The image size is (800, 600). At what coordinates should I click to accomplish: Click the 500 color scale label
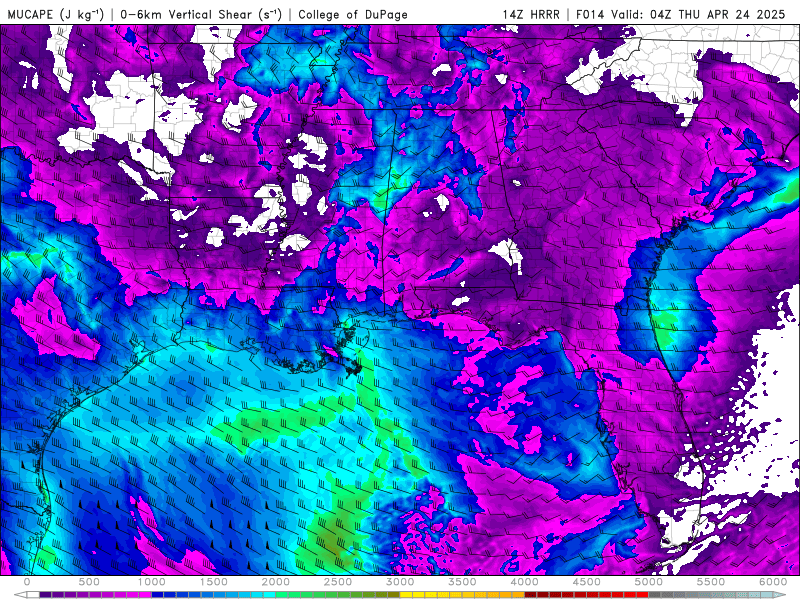[x=89, y=582]
